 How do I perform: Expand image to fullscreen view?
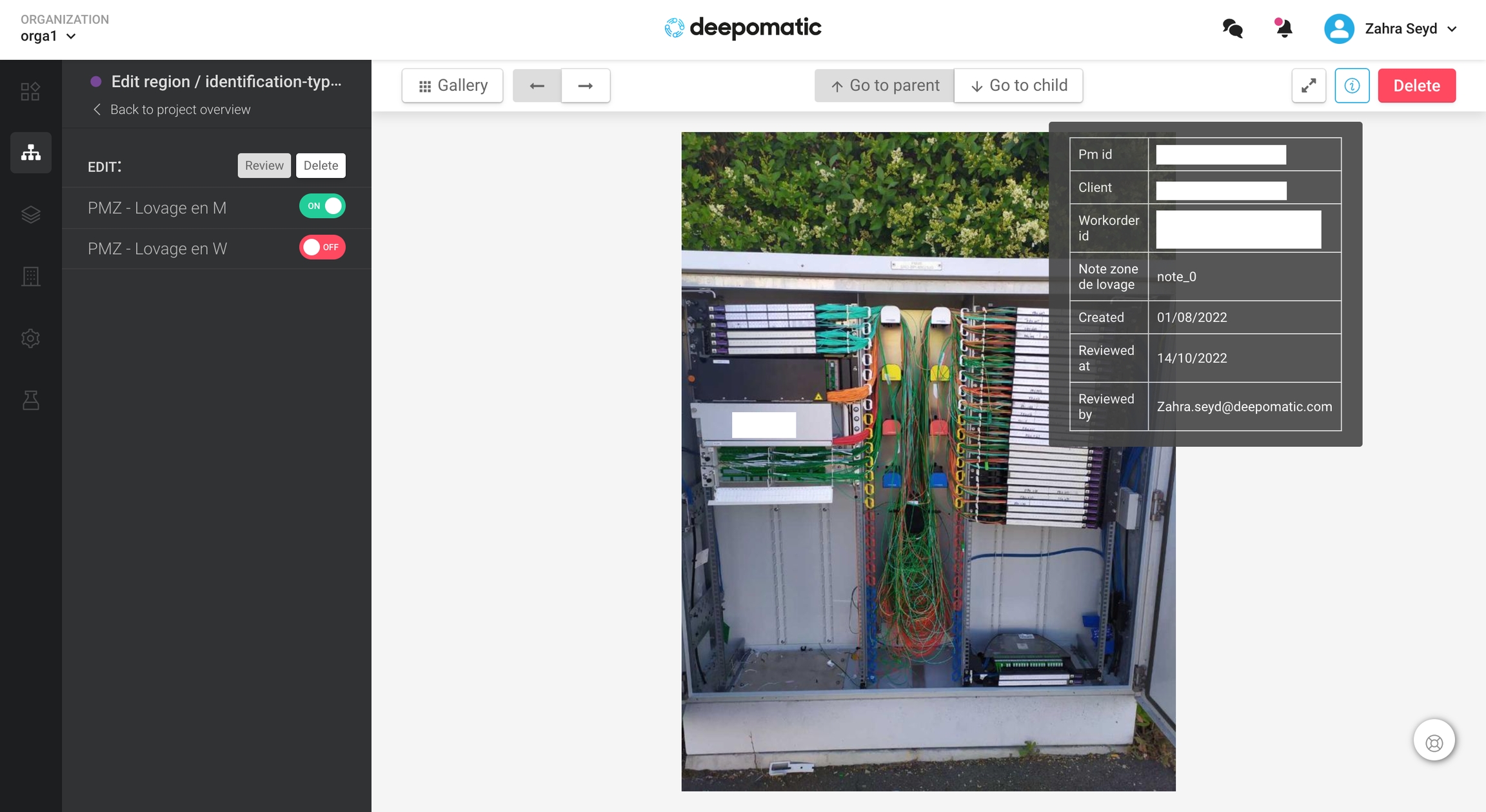click(x=1309, y=86)
